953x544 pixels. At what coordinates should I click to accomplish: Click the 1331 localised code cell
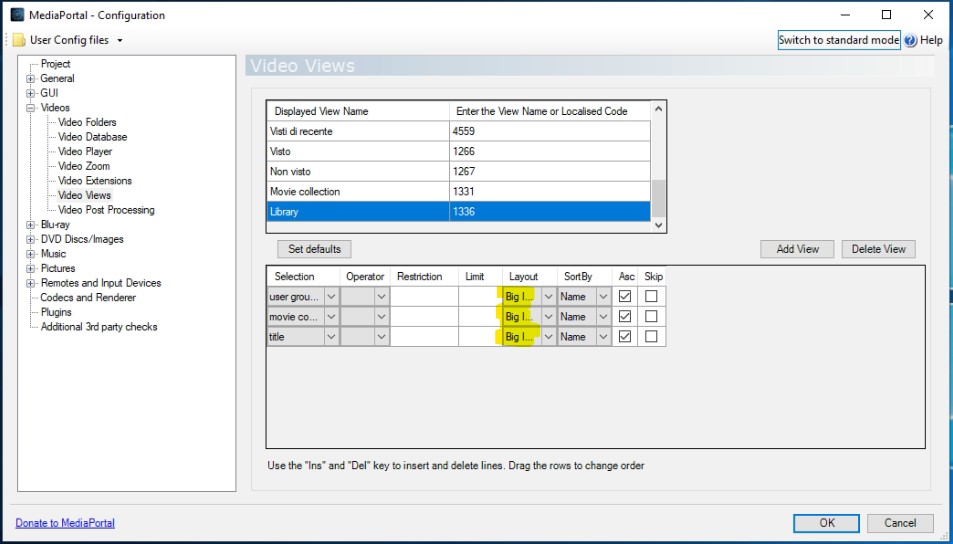pyautogui.click(x=550, y=191)
